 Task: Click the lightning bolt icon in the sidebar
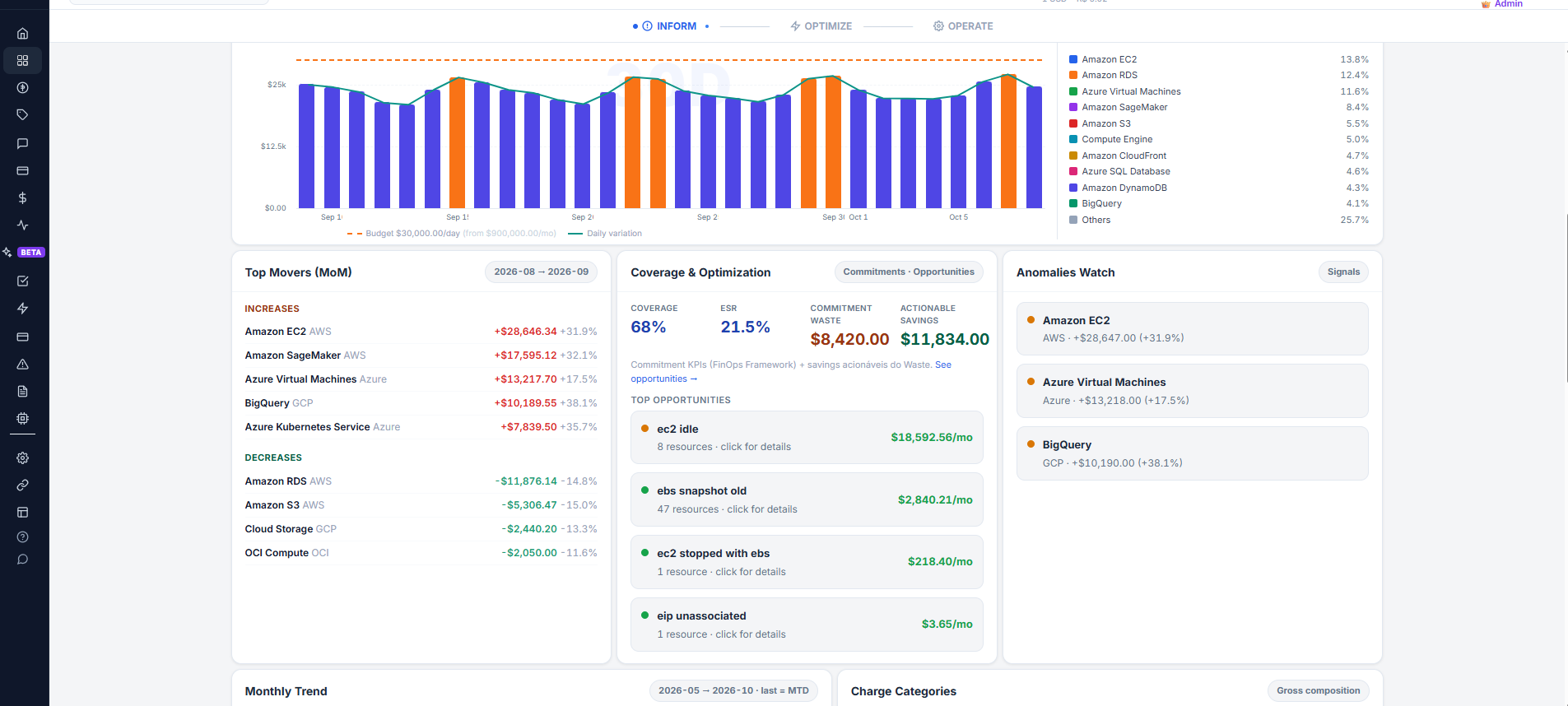point(22,309)
